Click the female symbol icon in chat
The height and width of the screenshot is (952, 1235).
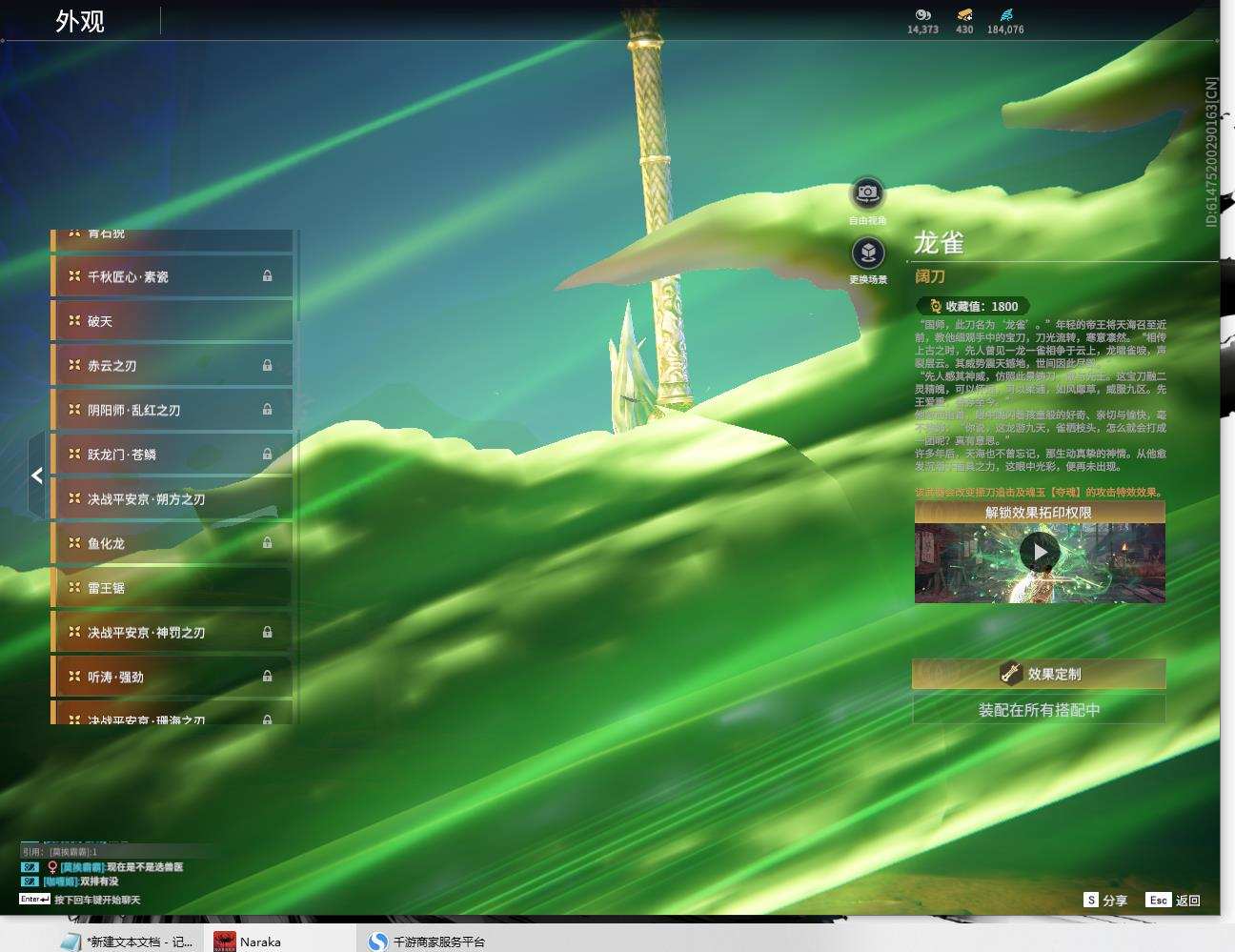pos(52,867)
